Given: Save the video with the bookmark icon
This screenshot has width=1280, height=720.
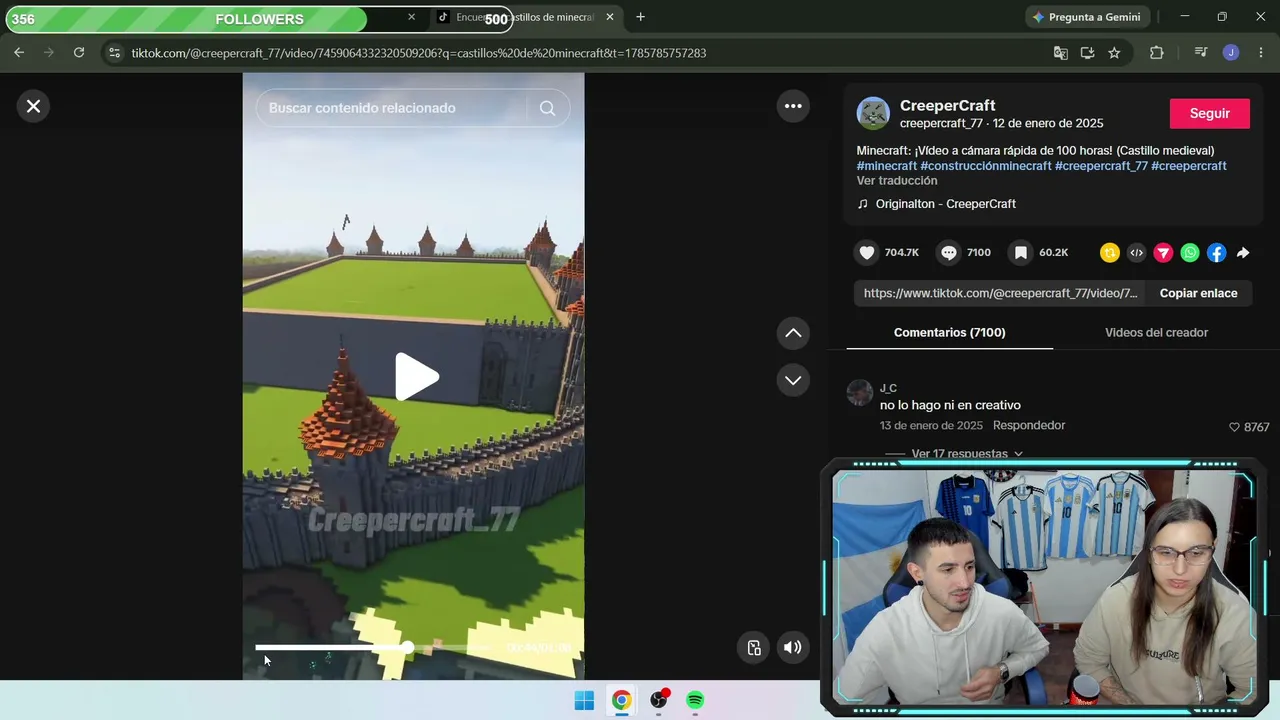Looking at the screenshot, I should pos(1021,253).
